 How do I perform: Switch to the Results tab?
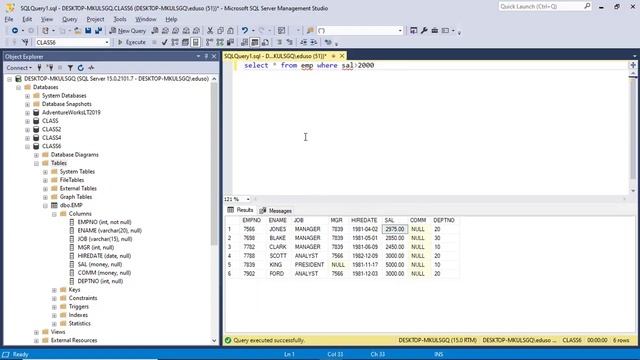(240, 210)
